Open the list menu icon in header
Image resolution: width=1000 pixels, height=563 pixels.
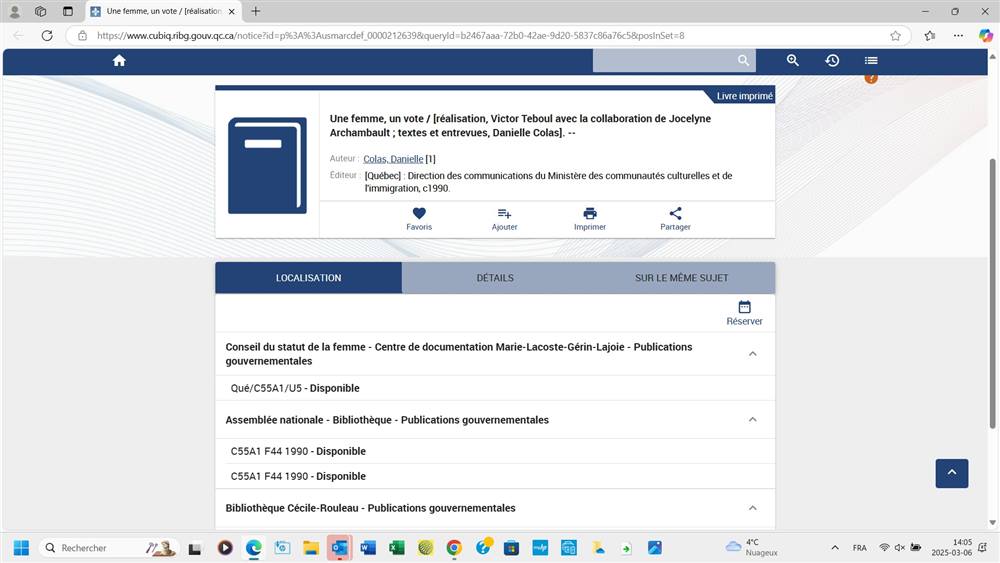(871, 61)
